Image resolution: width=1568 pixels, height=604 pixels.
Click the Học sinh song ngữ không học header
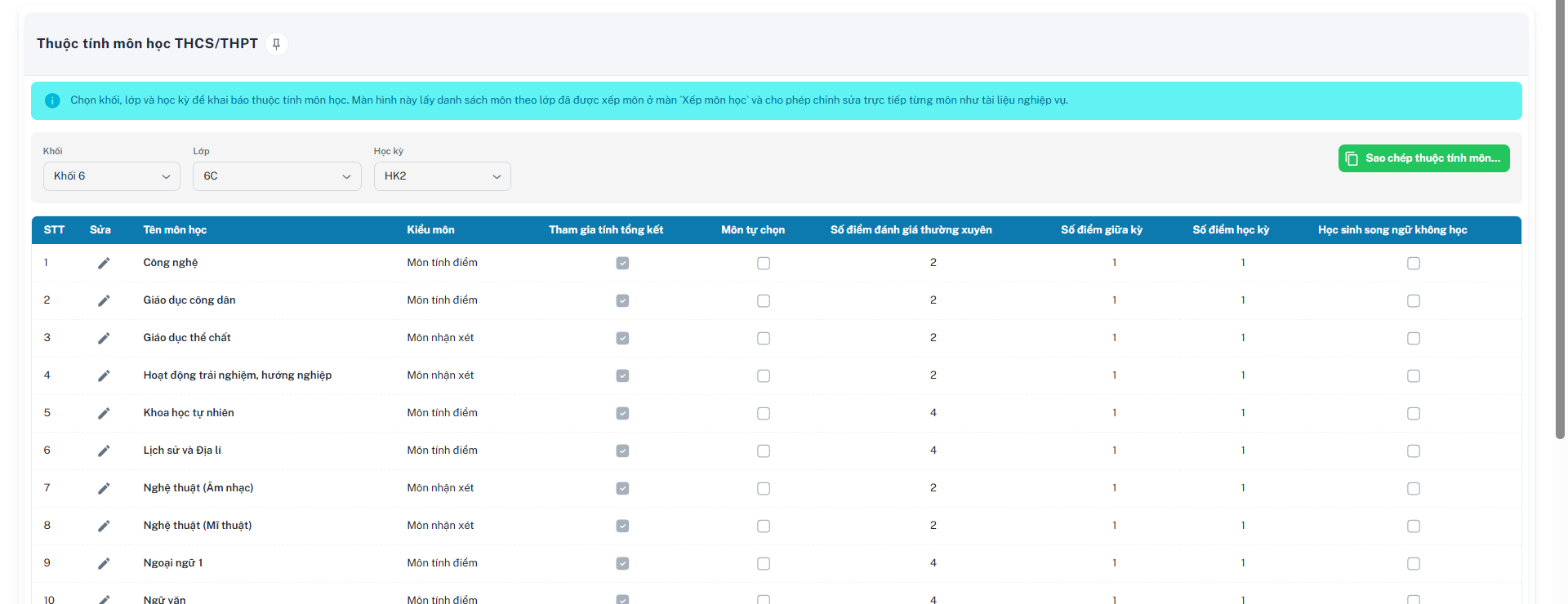[1392, 230]
